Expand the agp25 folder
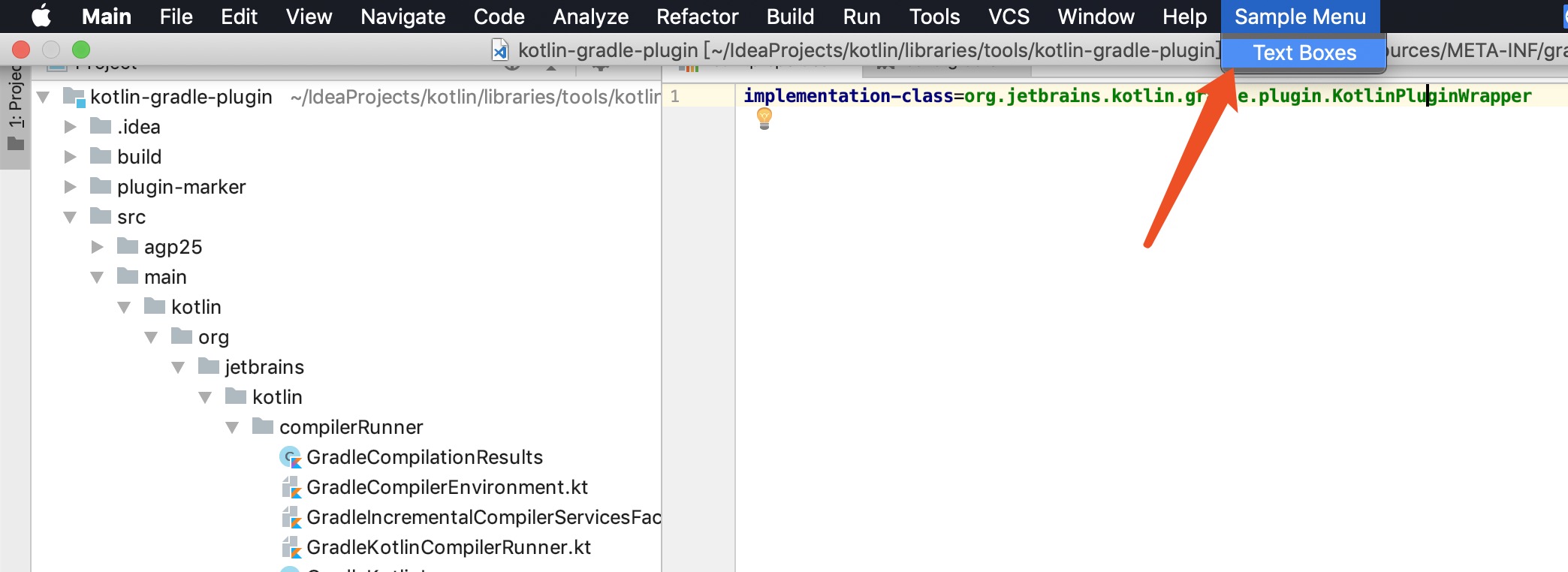Viewport: 1568px width, 572px height. coord(97,247)
